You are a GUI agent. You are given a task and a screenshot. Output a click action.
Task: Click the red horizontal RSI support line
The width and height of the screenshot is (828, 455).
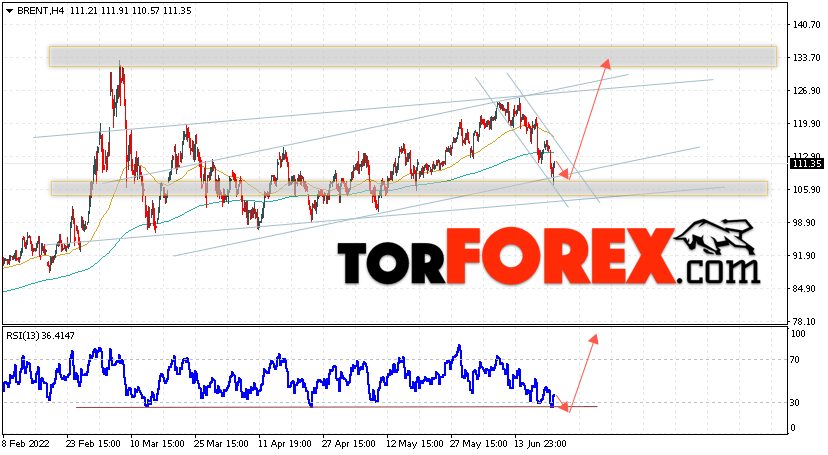point(336,406)
